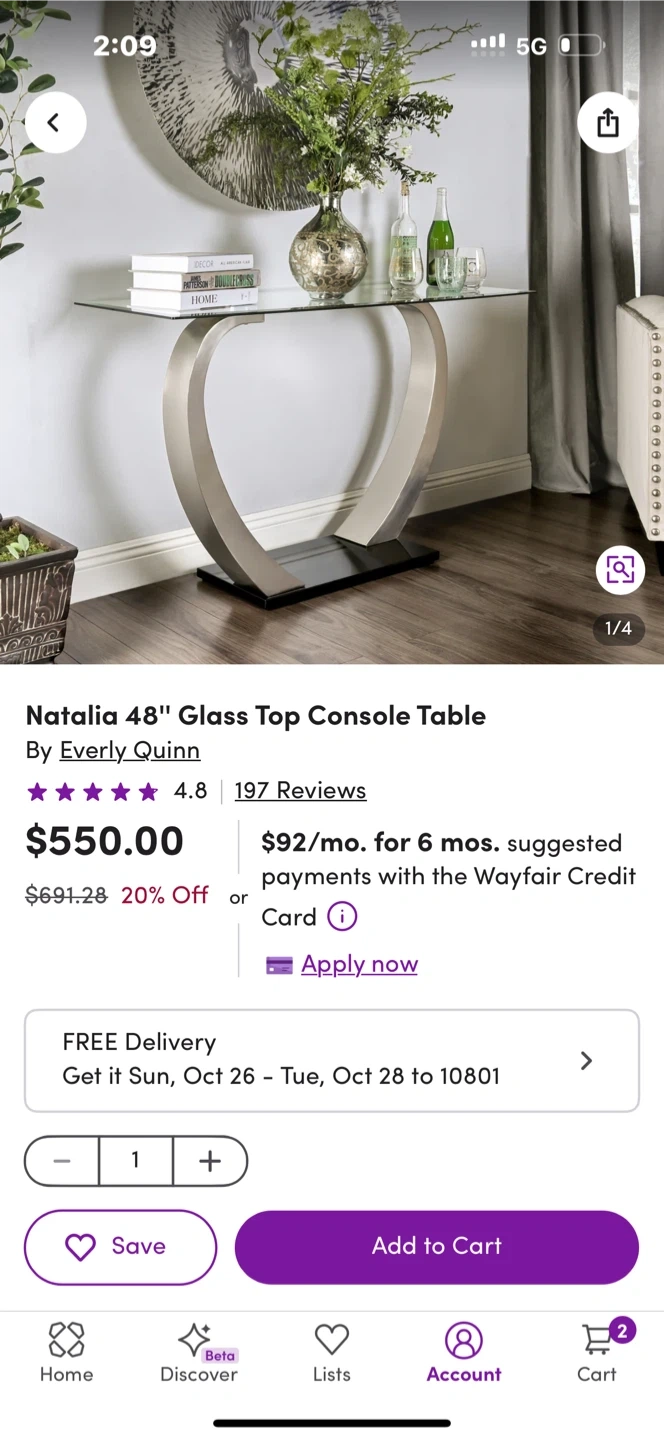664x1440 pixels.
Task: Open the Cart tab
Action: pos(597,1353)
